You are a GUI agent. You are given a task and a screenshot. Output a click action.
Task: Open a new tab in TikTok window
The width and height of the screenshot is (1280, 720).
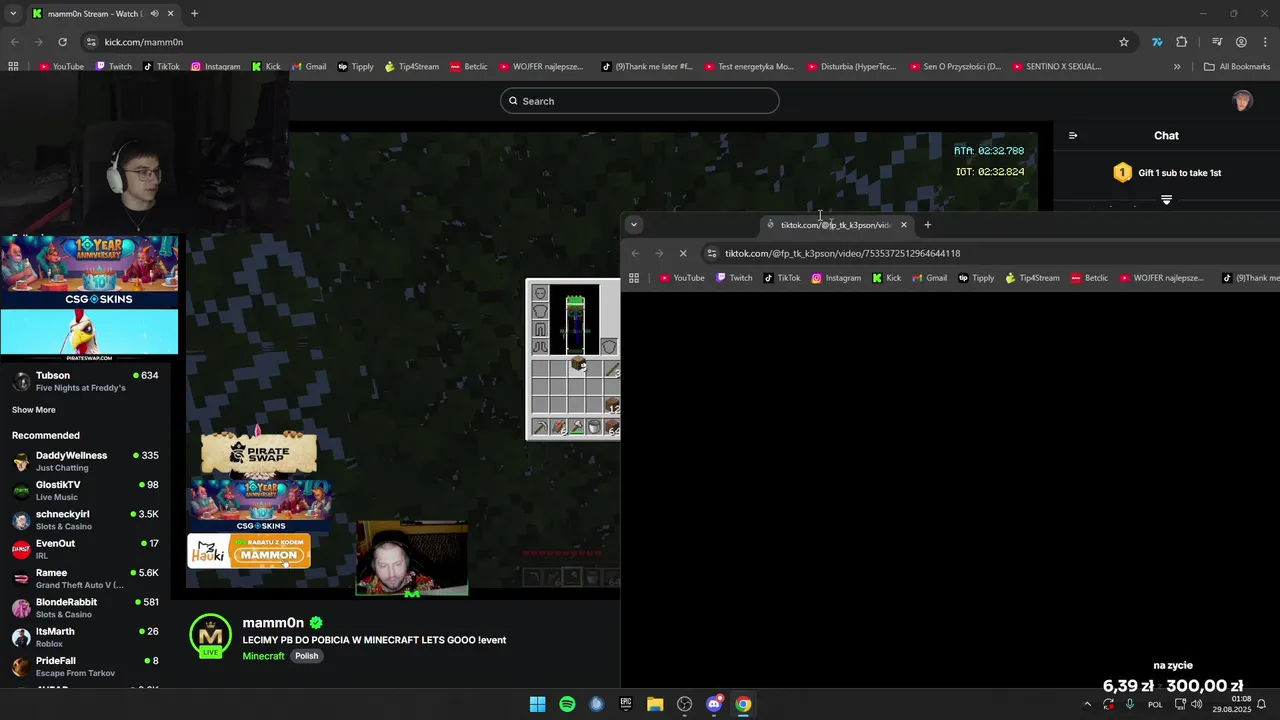927,225
